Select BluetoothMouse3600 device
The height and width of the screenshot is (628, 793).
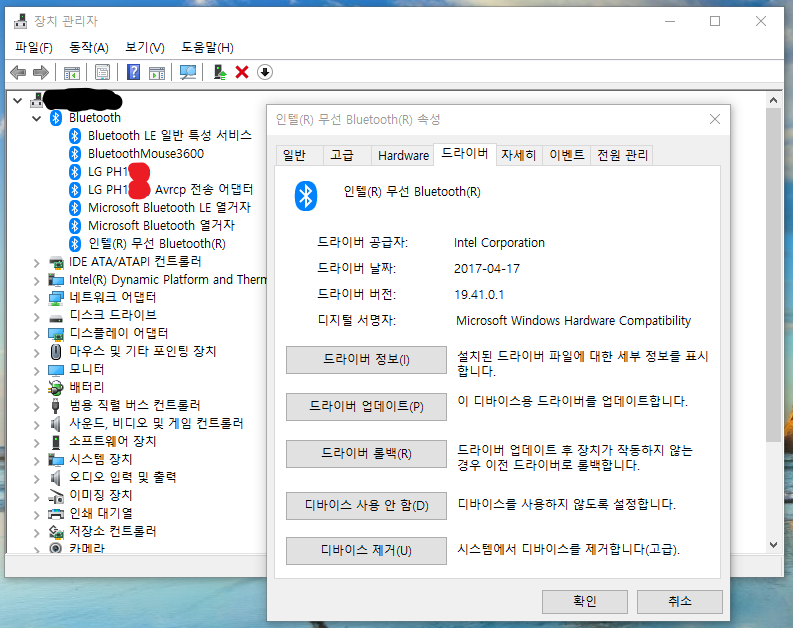[x=146, y=154]
